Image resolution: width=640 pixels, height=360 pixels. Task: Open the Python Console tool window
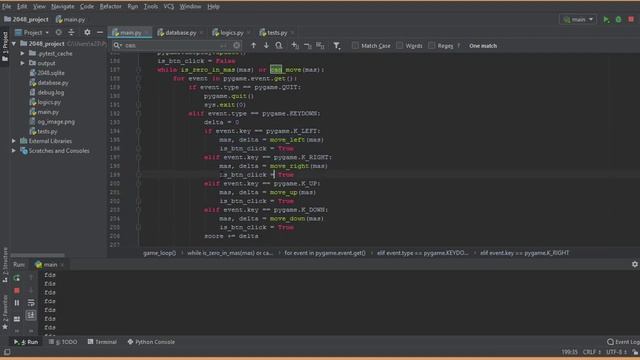coord(151,342)
